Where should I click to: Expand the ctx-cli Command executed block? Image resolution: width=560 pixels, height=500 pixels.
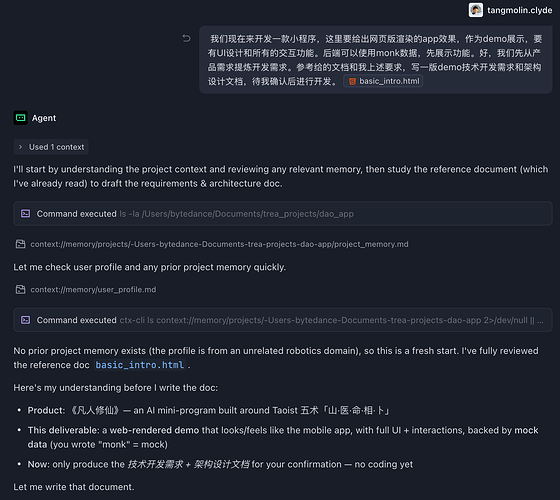283,320
